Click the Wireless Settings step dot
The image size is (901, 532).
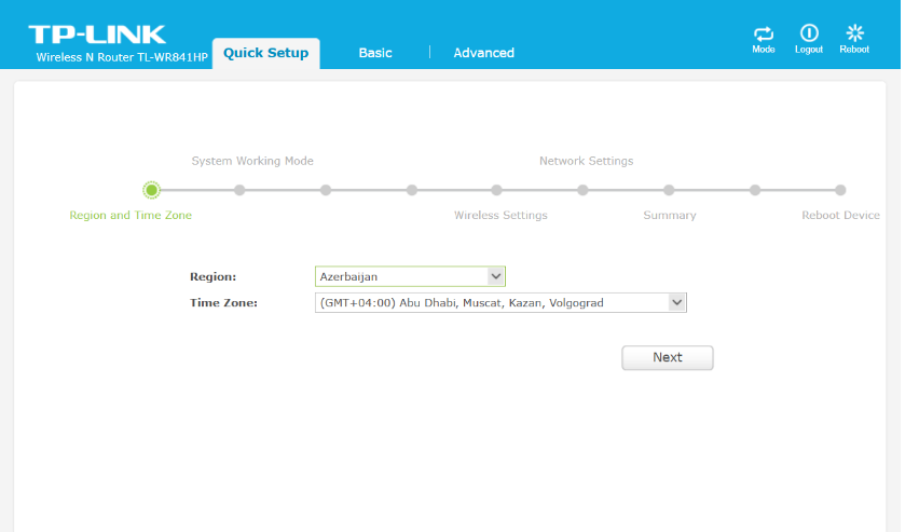pos(497,190)
